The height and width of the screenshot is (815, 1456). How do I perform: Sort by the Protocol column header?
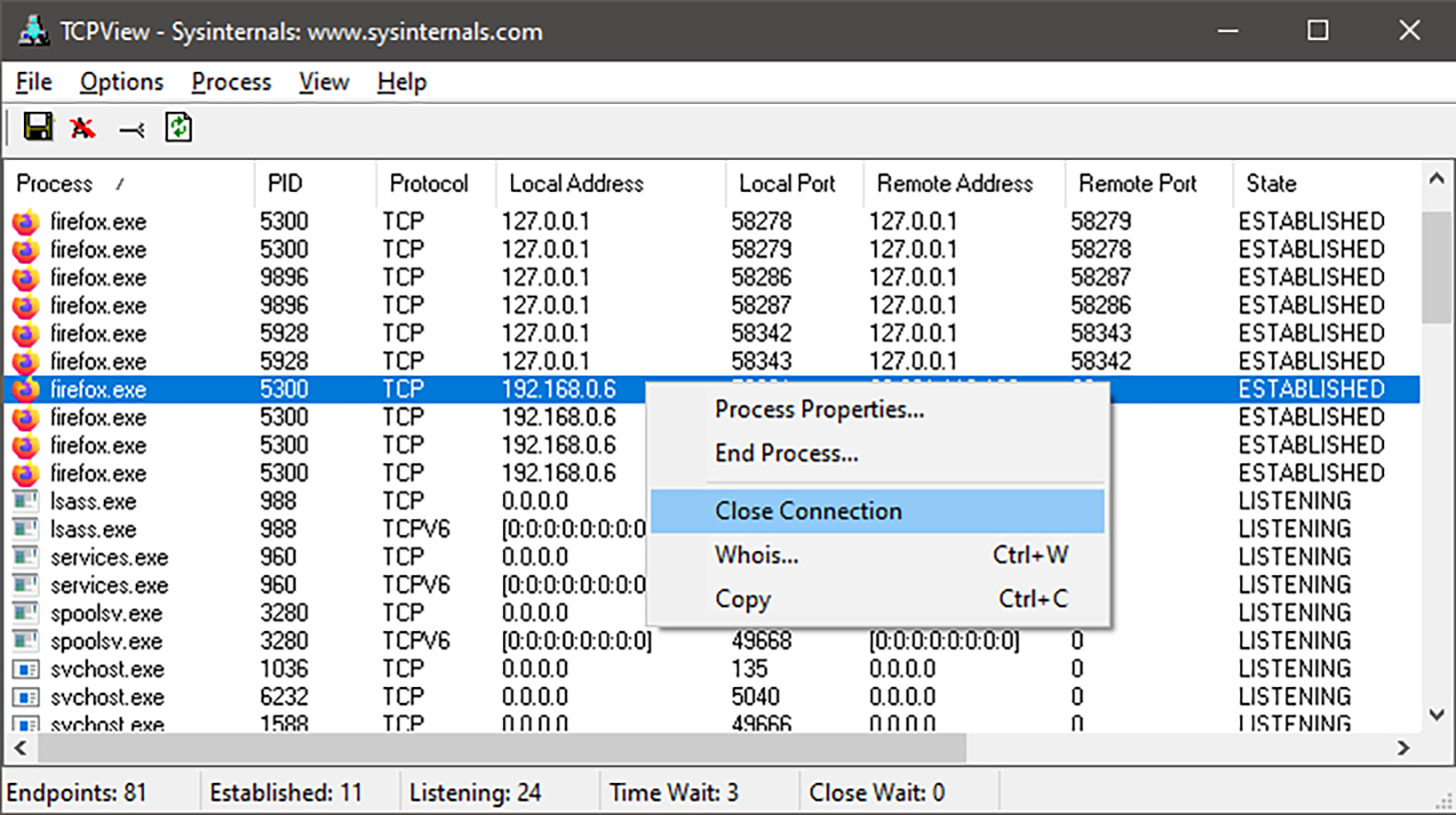tap(436, 184)
